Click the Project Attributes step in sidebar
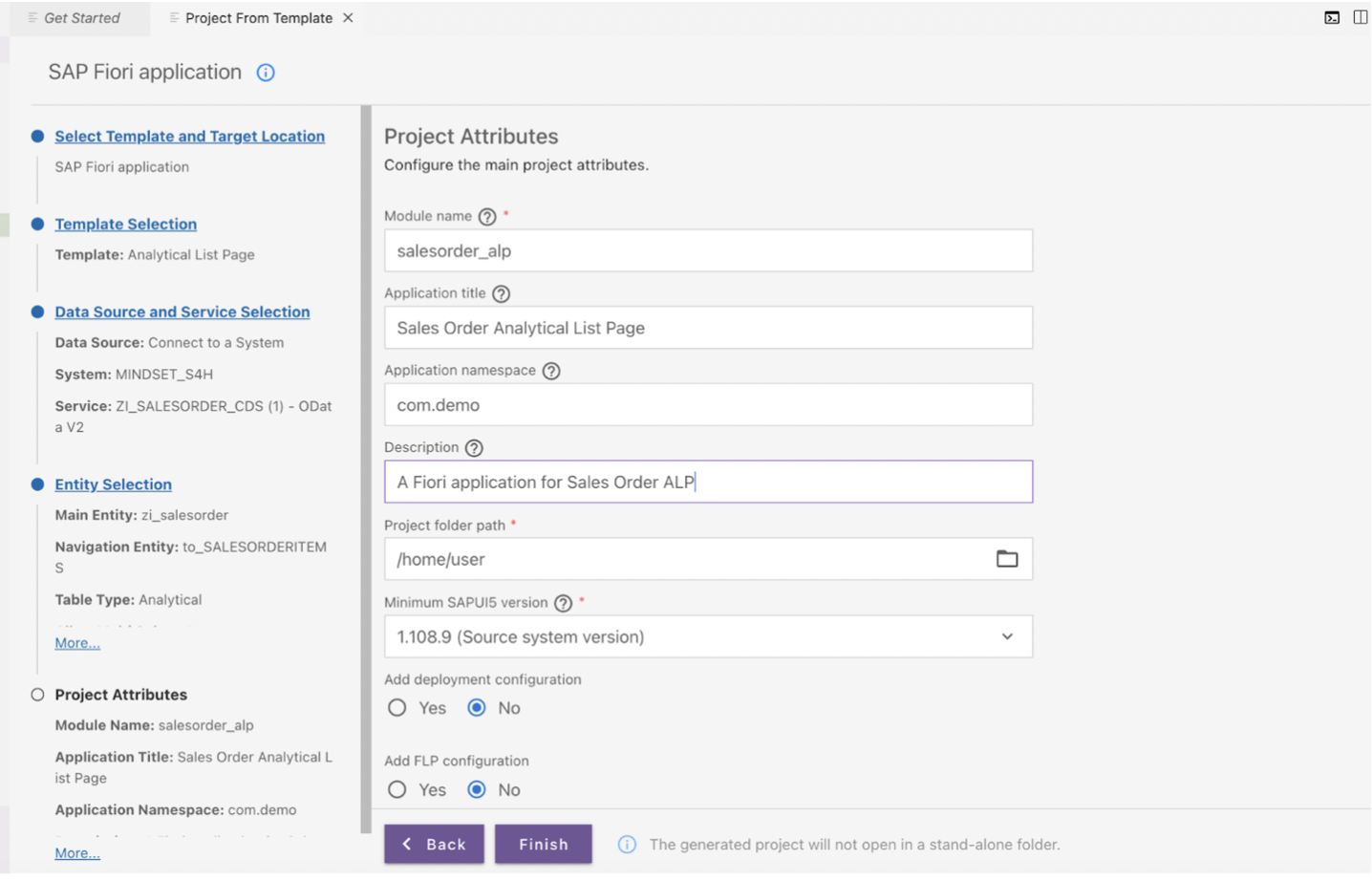The height and width of the screenshot is (881, 1372). (x=120, y=695)
